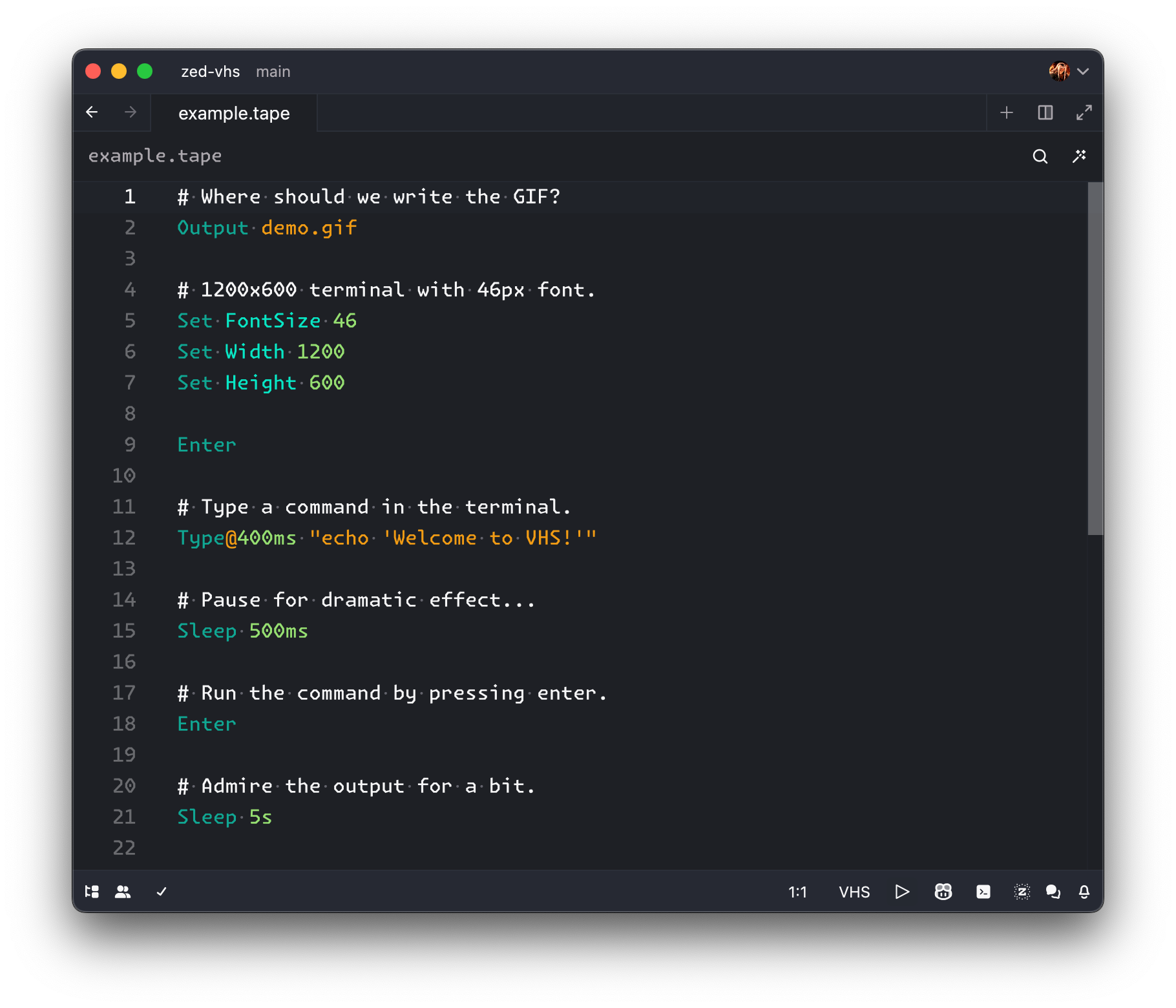
Task: Select the example.tape tab
Action: coord(234,113)
